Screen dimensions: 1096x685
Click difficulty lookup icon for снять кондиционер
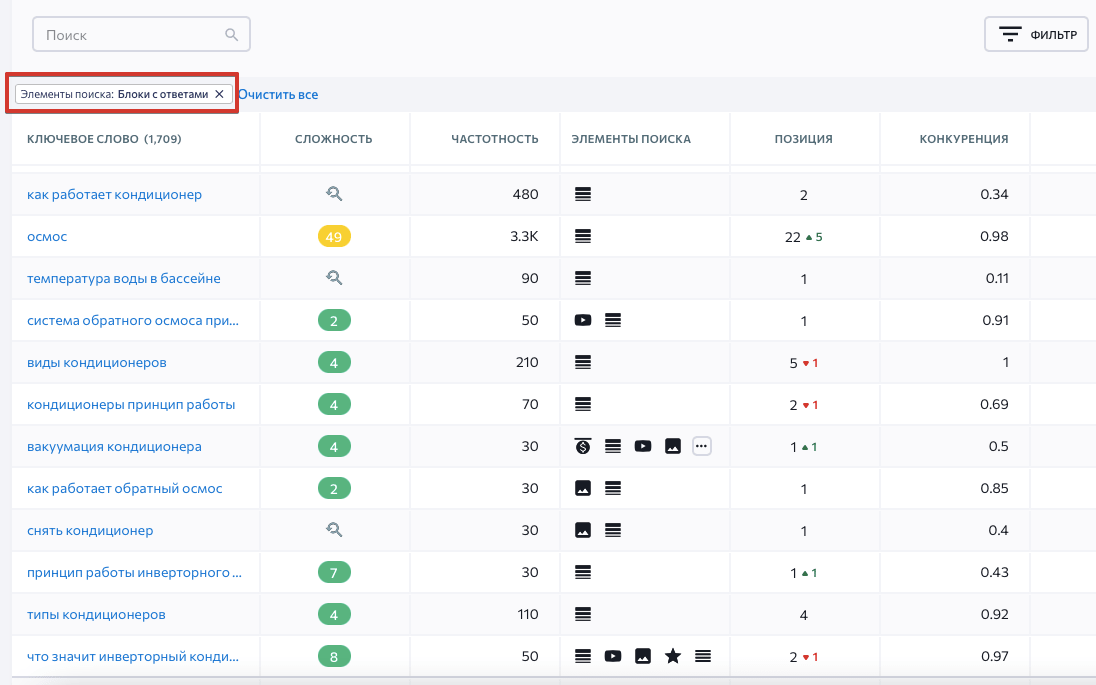(x=334, y=530)
